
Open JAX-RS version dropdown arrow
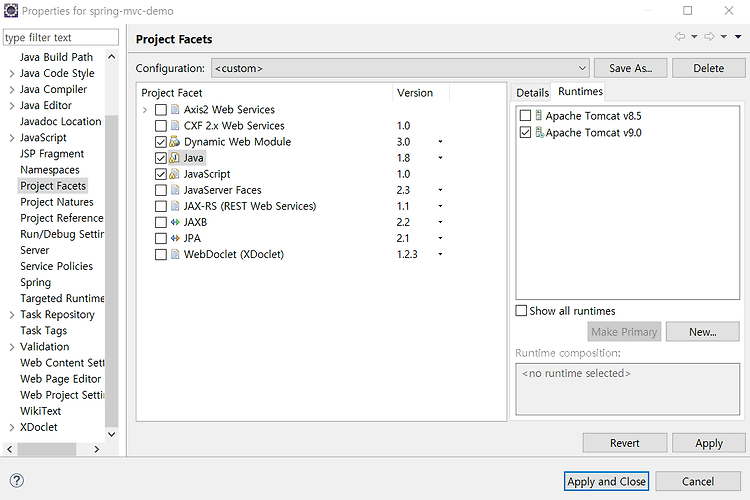click(x=440, y=206)
